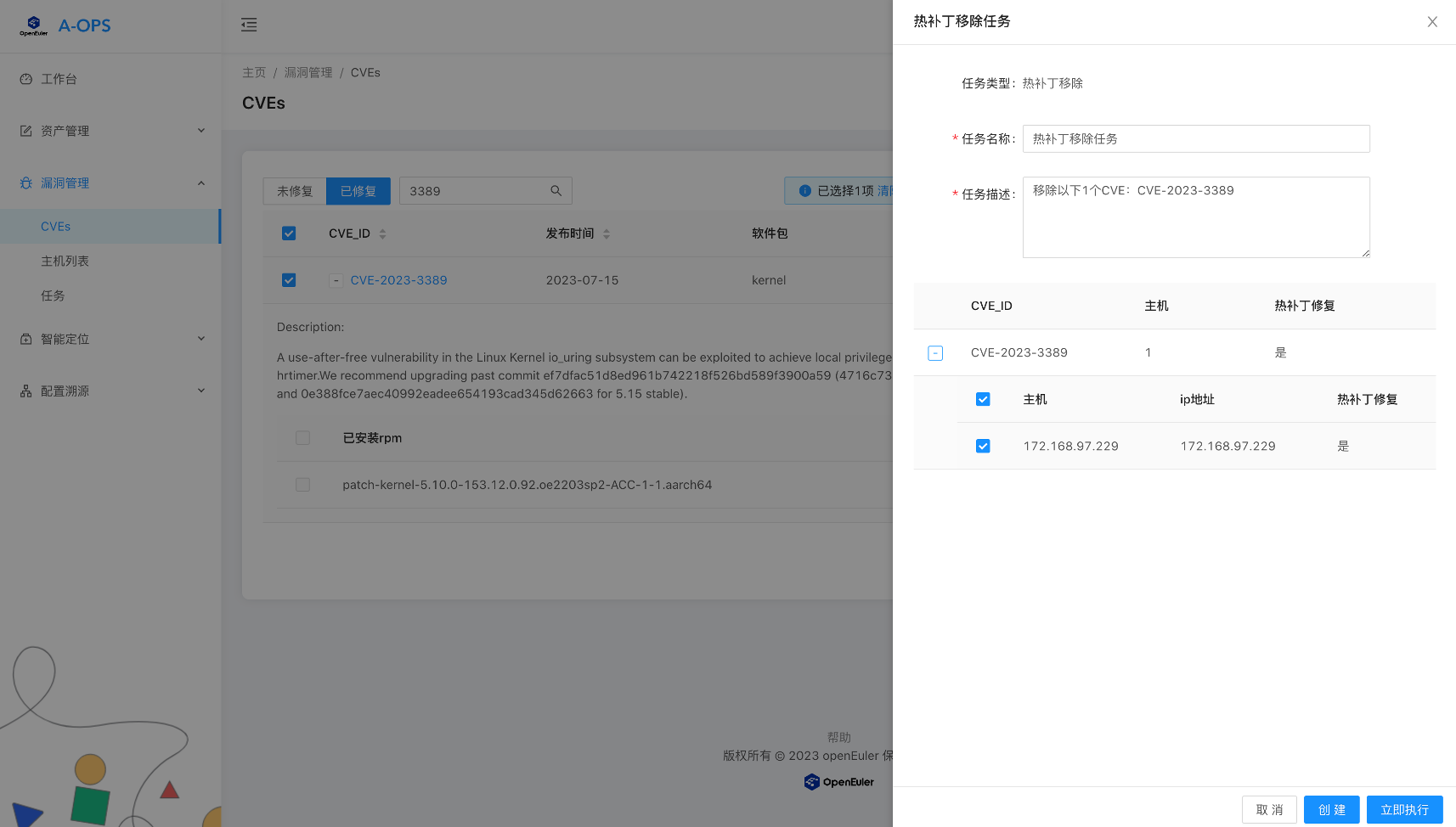1456x827 pixels.
Task: Switch to the 未修复 tab
Action: click(294, 190)
